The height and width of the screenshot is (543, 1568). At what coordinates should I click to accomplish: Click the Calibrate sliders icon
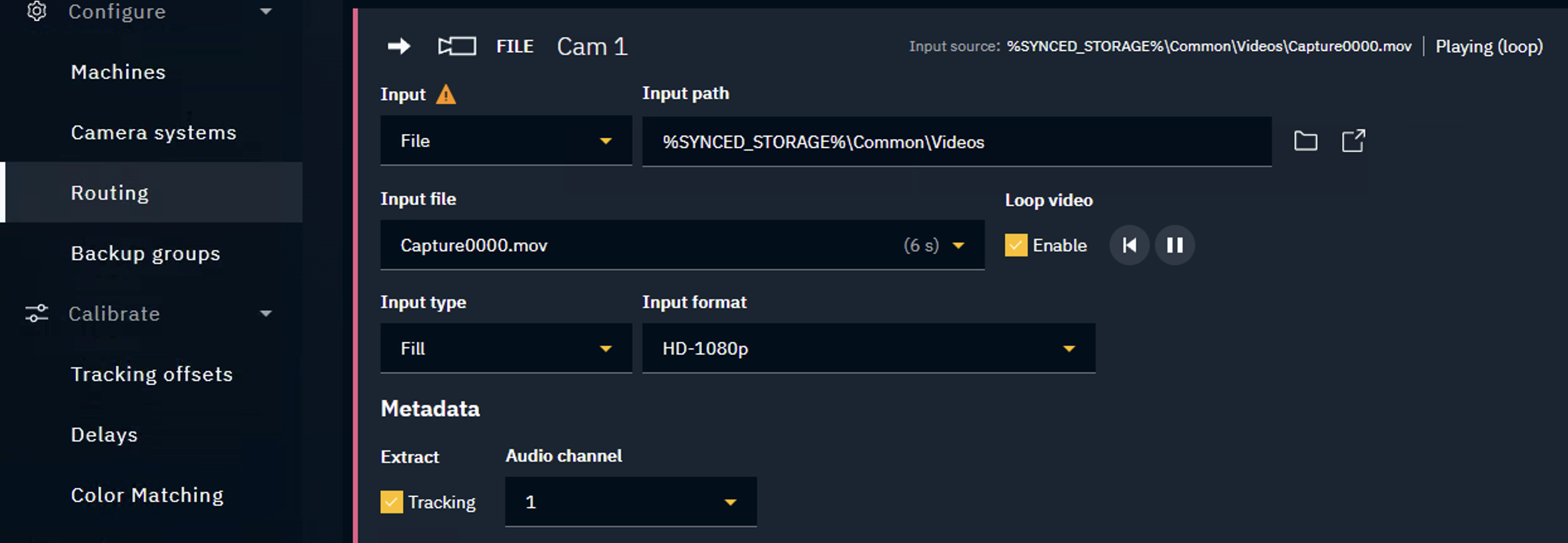[37, 313]
